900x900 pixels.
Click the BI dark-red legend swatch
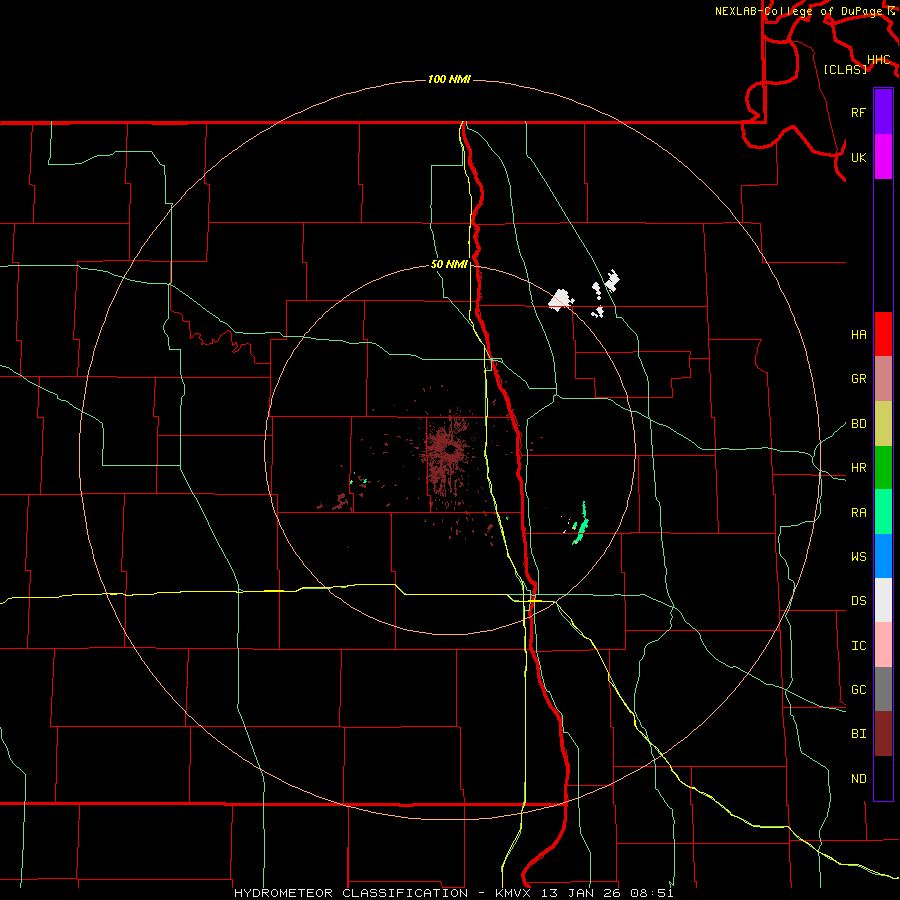click(883, 734)
